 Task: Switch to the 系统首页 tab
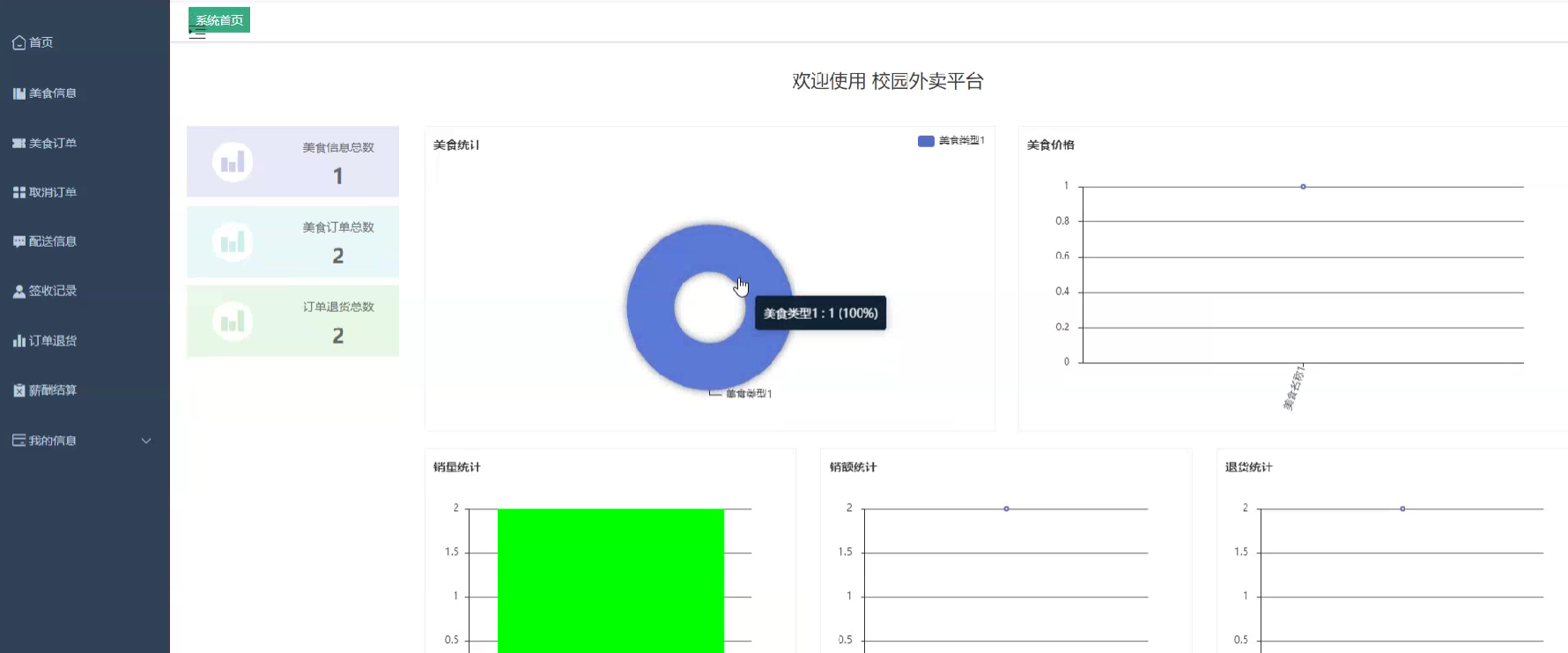tap(219, 19)
